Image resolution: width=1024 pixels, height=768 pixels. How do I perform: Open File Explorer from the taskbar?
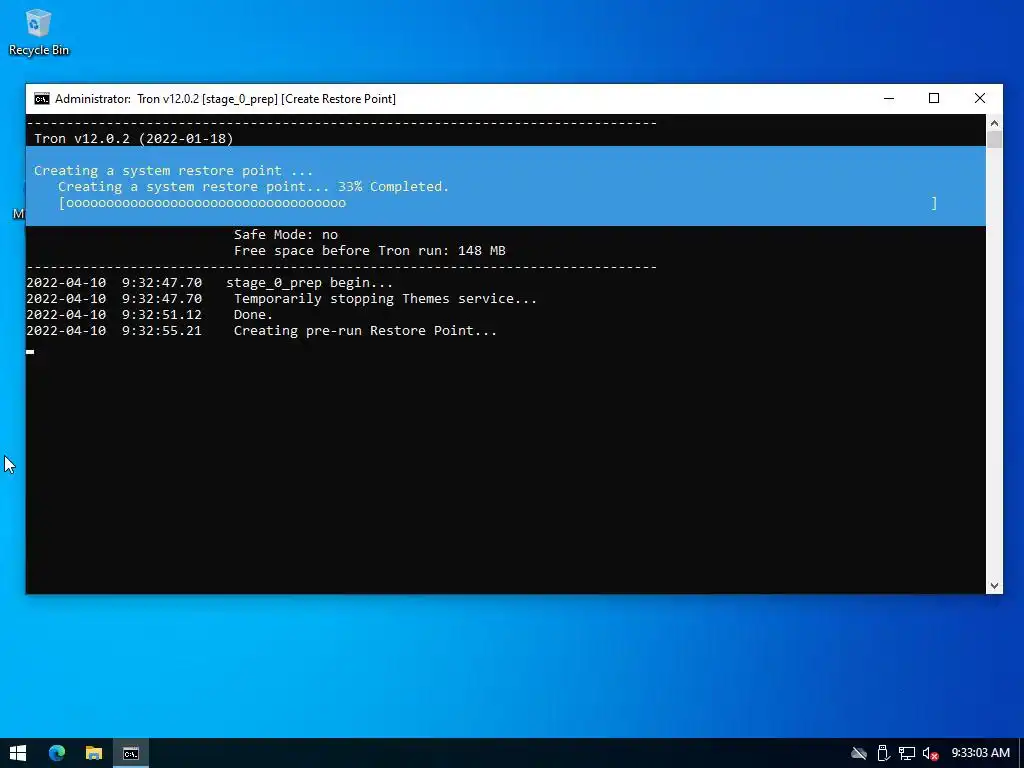click(x=94, y=753)
